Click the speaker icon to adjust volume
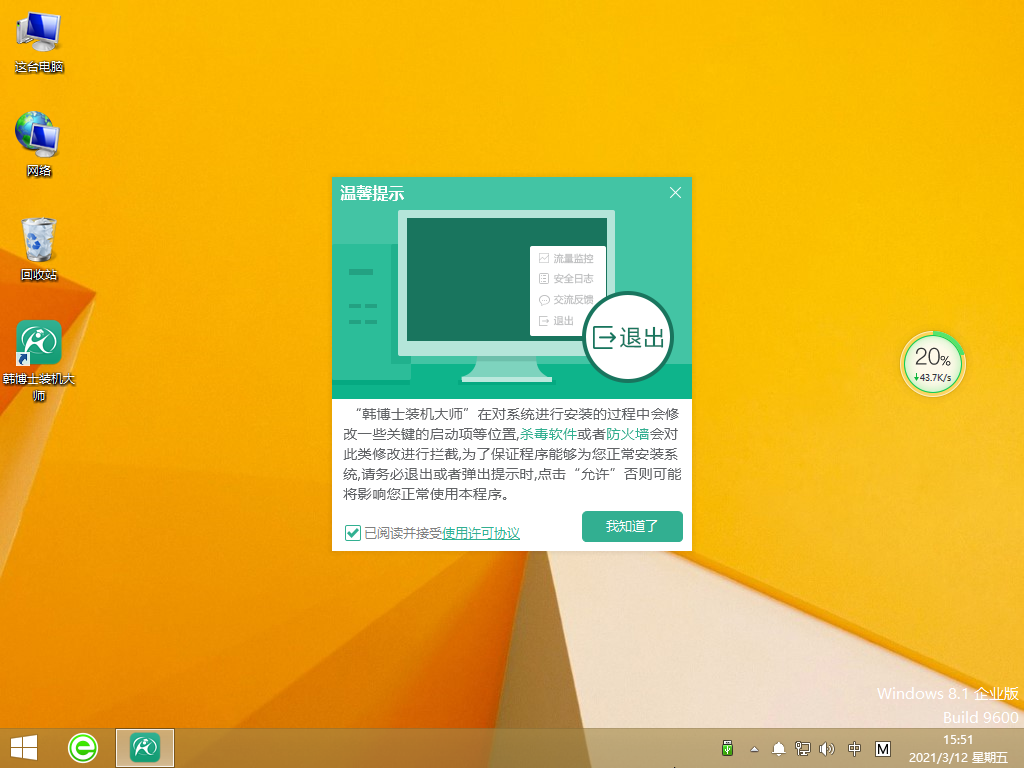 [x=826, y=747]
